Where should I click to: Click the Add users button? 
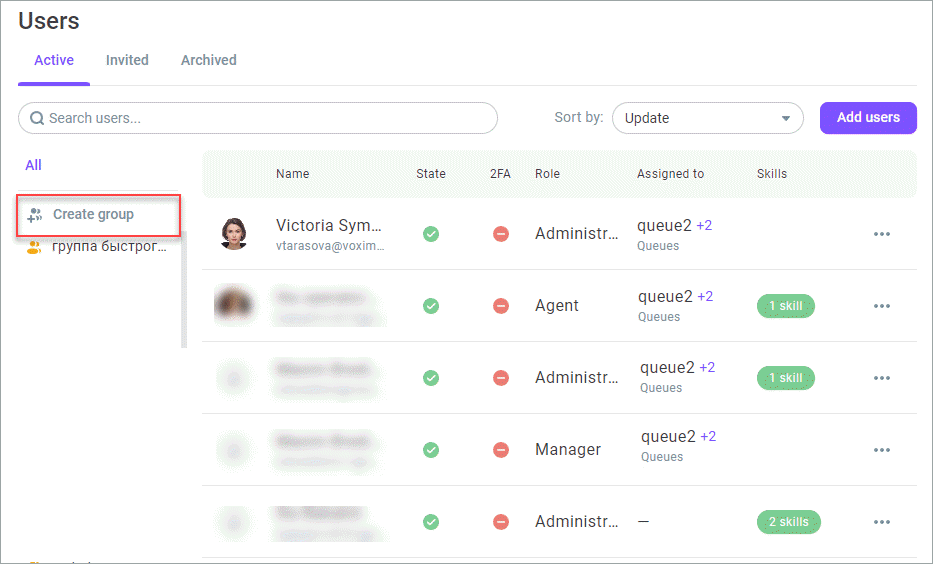tap(868, 118)
